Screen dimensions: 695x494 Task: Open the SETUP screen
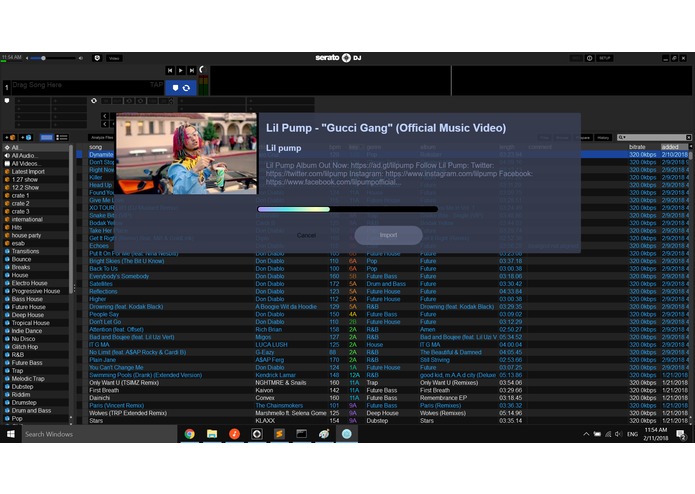tap(605, 58)
